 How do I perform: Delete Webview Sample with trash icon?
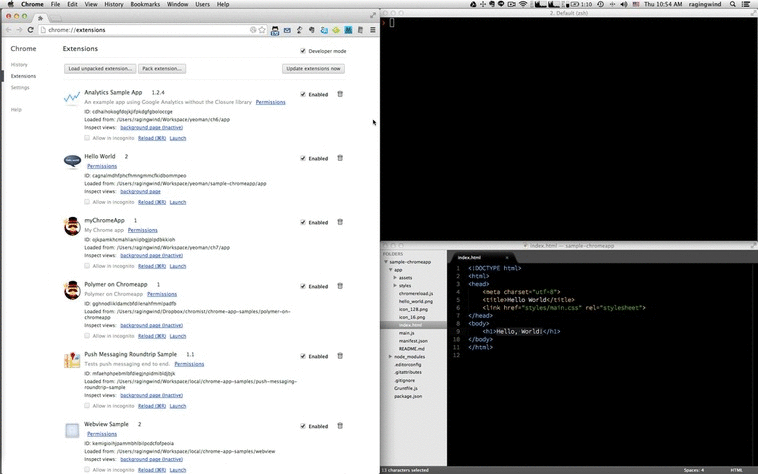click(x=340, y=426)
